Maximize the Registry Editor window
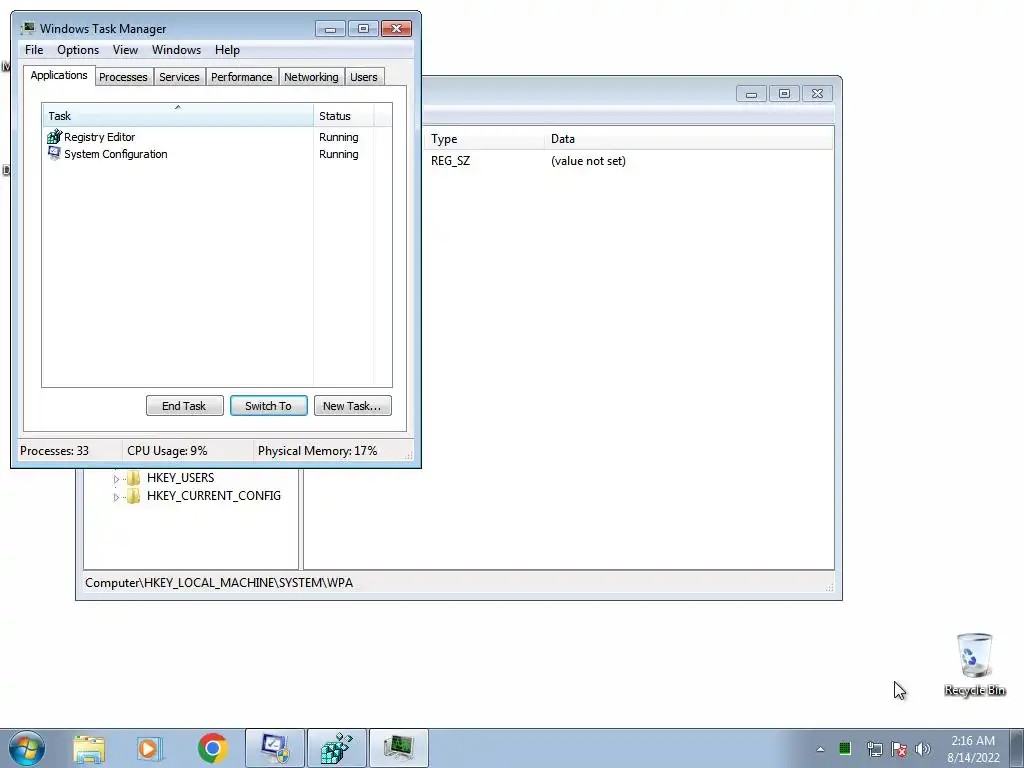1024x768 pixels. 784,94
